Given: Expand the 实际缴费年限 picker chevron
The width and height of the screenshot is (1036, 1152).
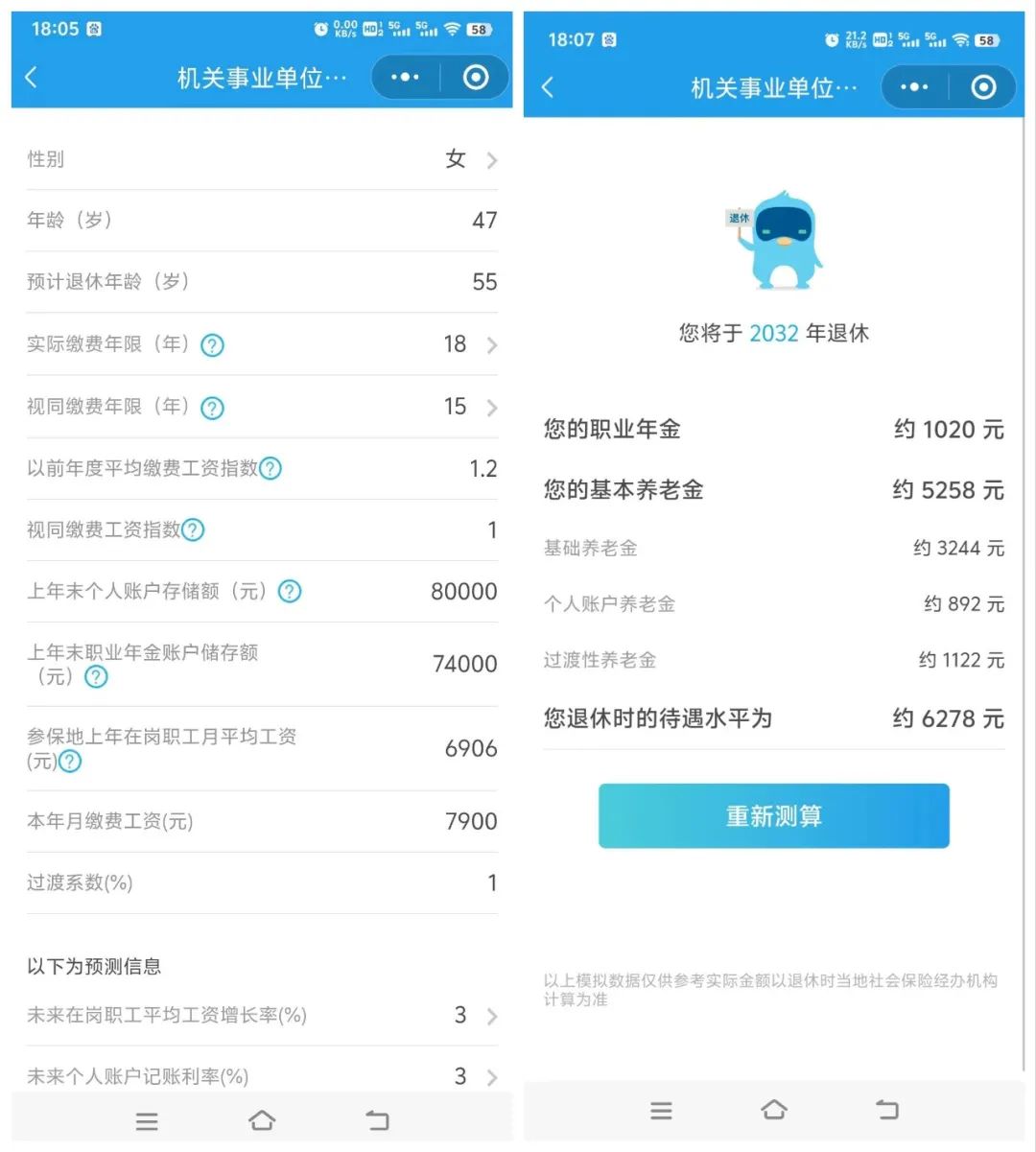Looking at the screenshot, I should click(491, 345).
